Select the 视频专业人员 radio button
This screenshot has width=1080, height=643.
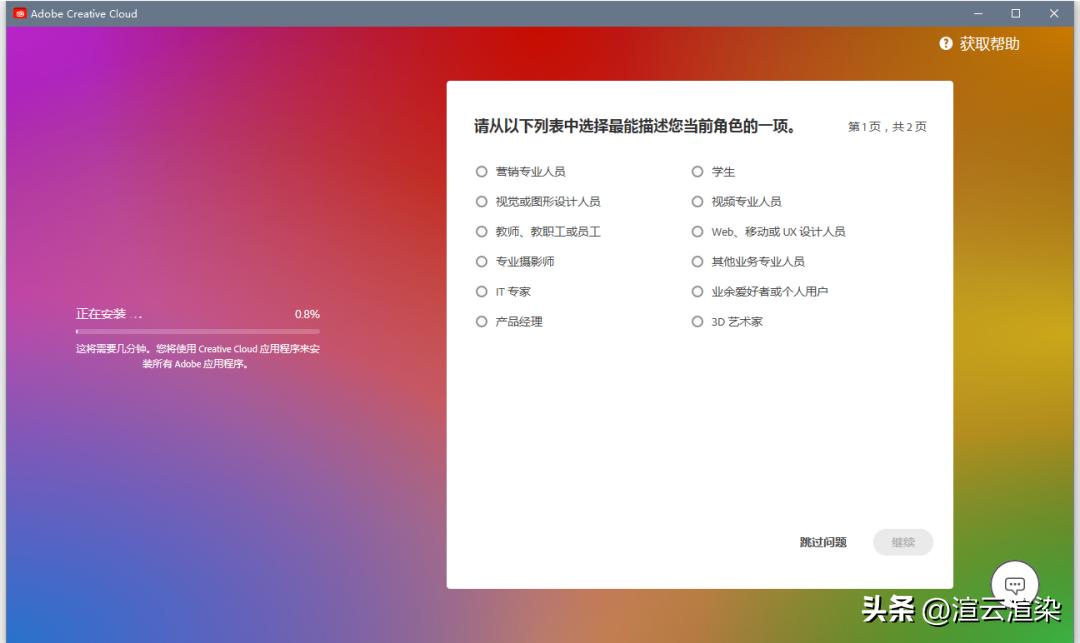(697, 201)
